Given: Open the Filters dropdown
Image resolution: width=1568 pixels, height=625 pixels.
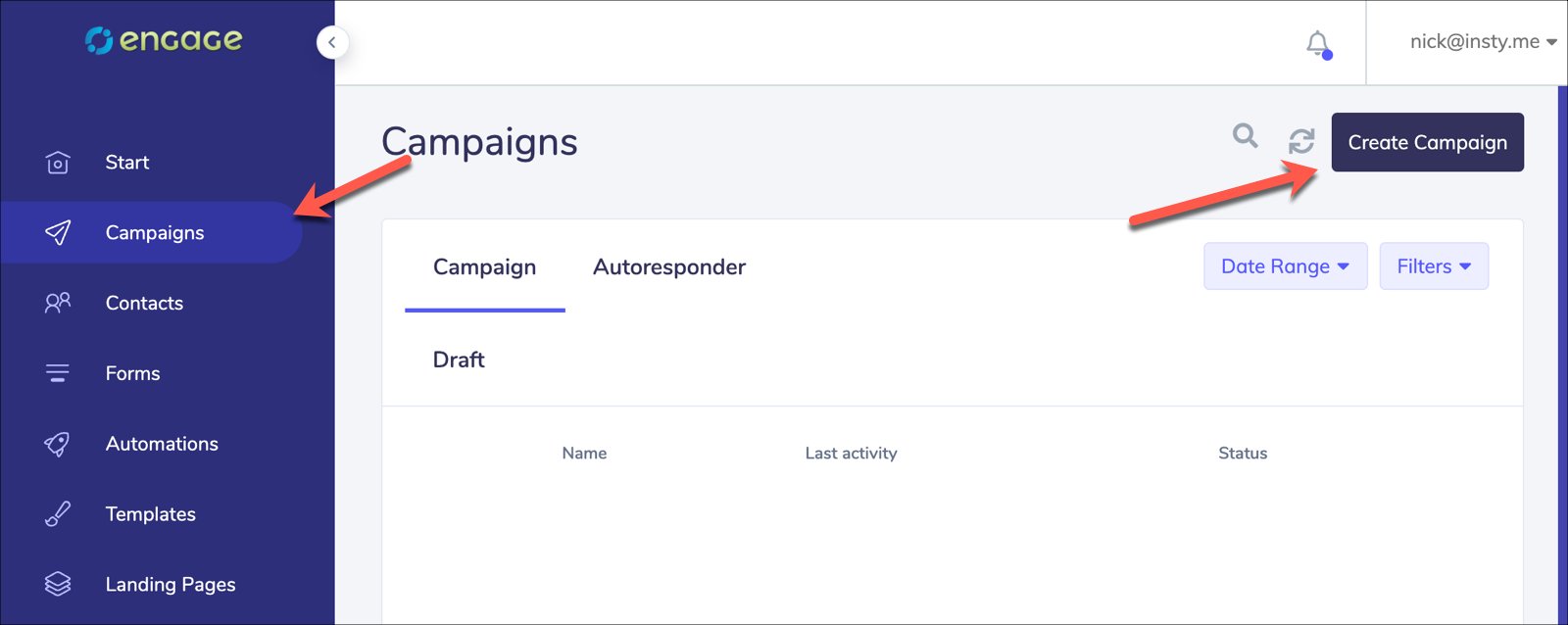Looking at the screenshot, I should [x=1434, y=266].
